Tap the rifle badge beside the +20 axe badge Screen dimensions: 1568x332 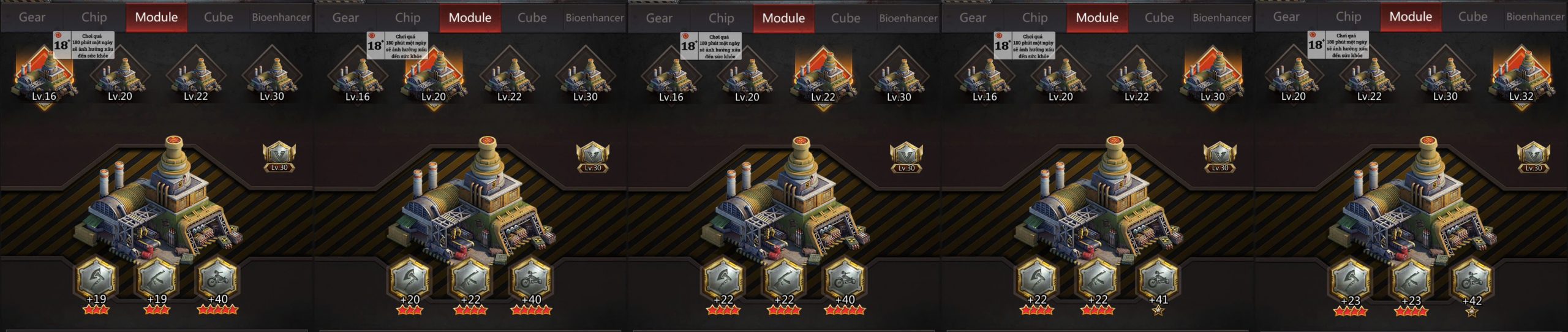[x=470, y=279]
